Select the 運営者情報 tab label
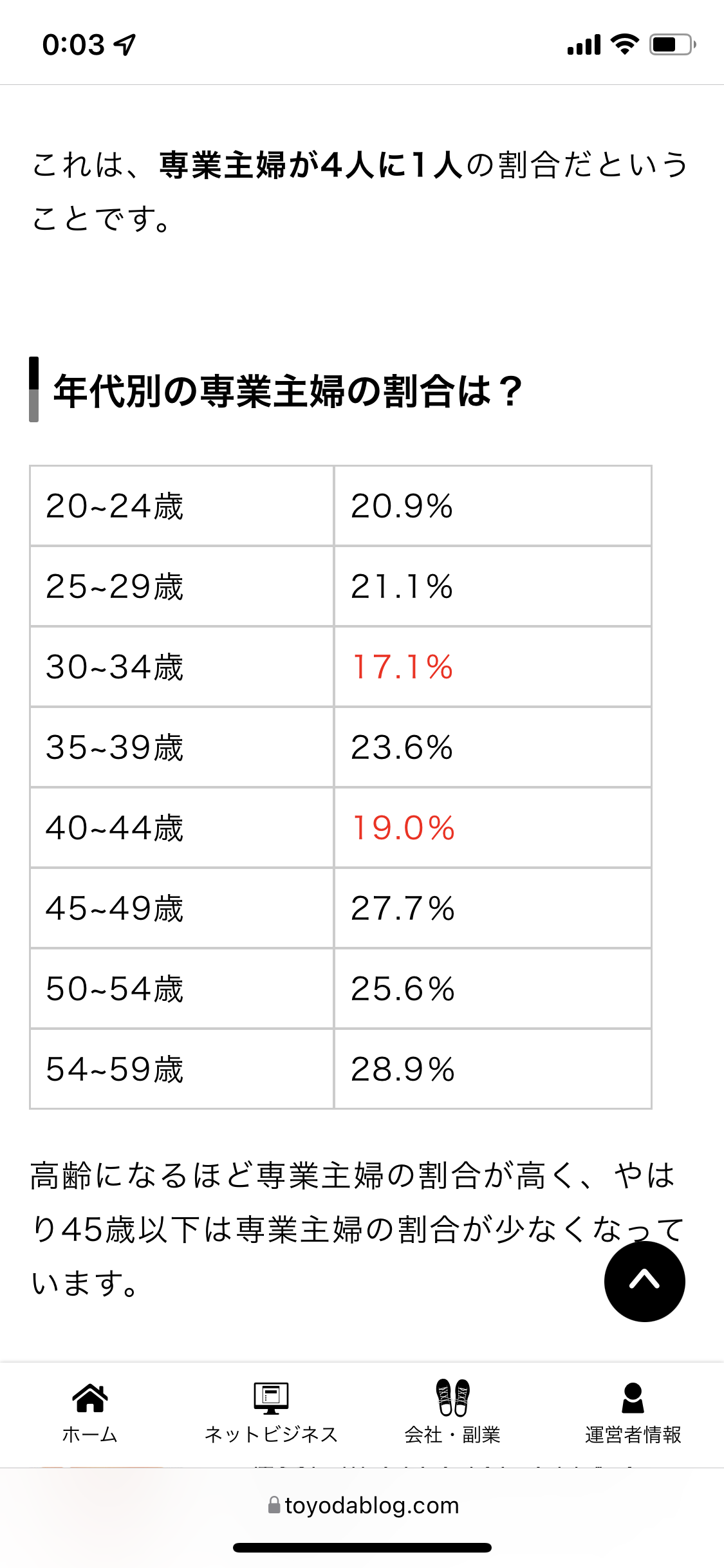Viewport: 724px width, 1568px height. click(x=633, y=1435)
